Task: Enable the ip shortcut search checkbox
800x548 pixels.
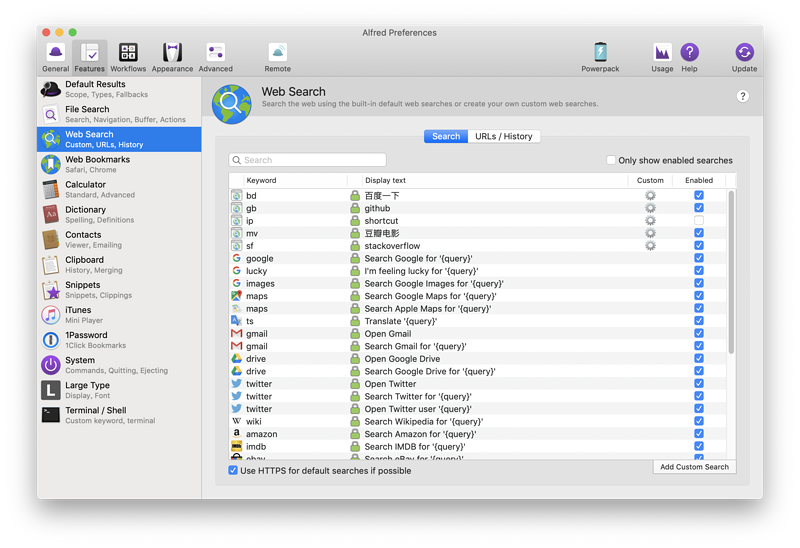Action: (x=699, y=220)
